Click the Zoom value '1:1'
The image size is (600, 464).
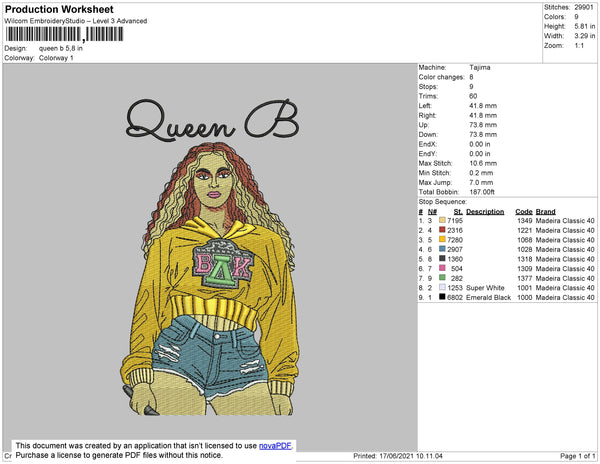(x=579, y=46)
